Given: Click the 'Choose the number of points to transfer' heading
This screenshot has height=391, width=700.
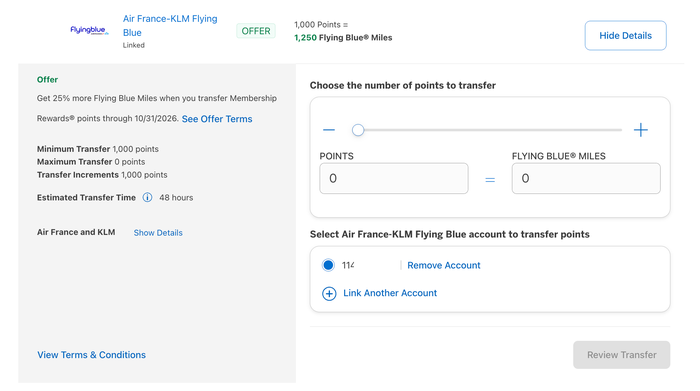Looking at the screenshot, I should click(403, 85).
